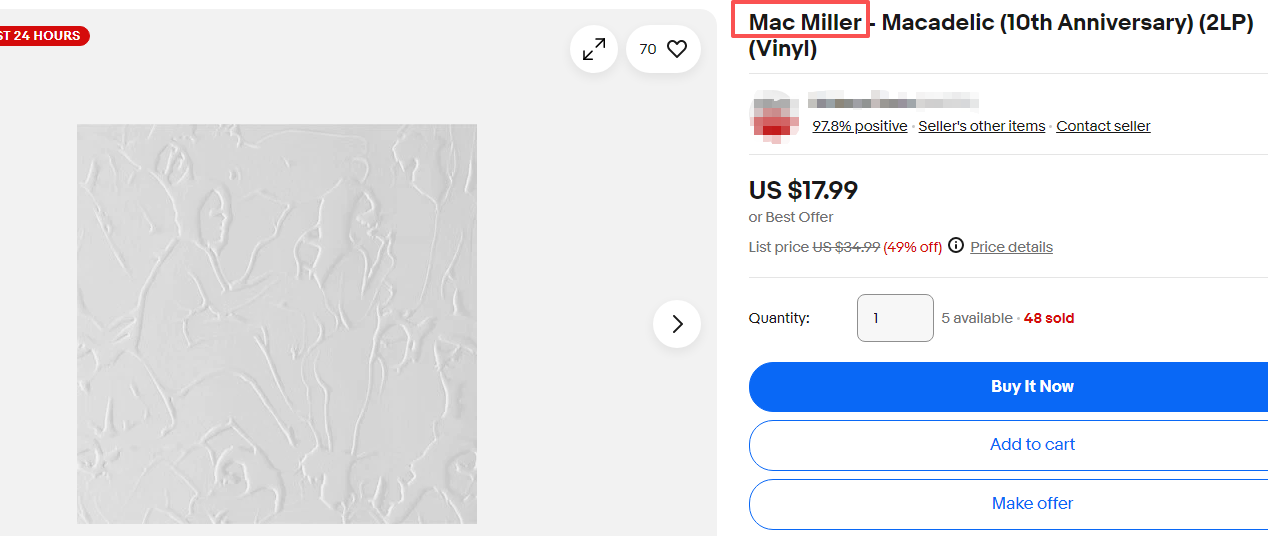Viewport: 1268px width, 536px height.
Task: Click the Macadelic album cover image
Action: point(277,324)
